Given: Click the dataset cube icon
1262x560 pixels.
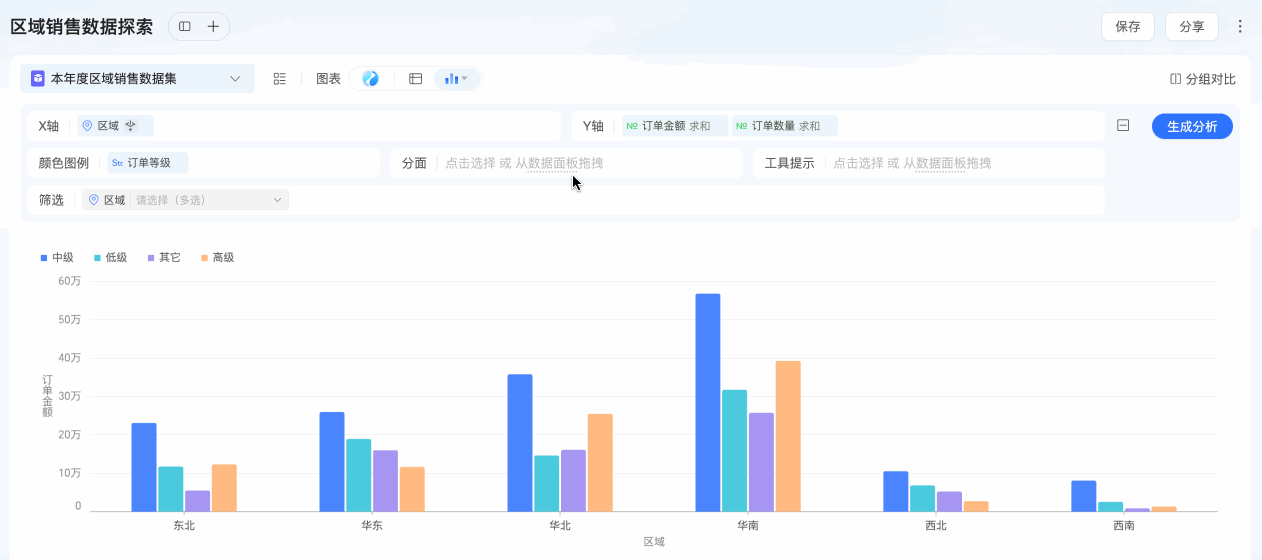Looking at the screenshot, I should tap(38, 79).
